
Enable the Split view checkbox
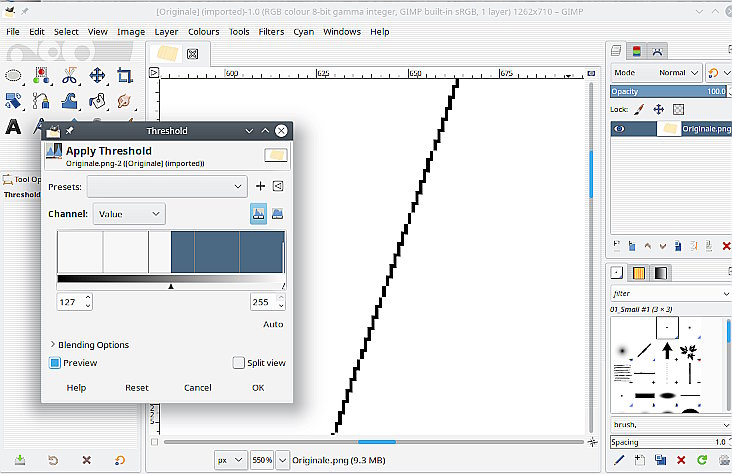pyautogui.click(x=239, y=363)
